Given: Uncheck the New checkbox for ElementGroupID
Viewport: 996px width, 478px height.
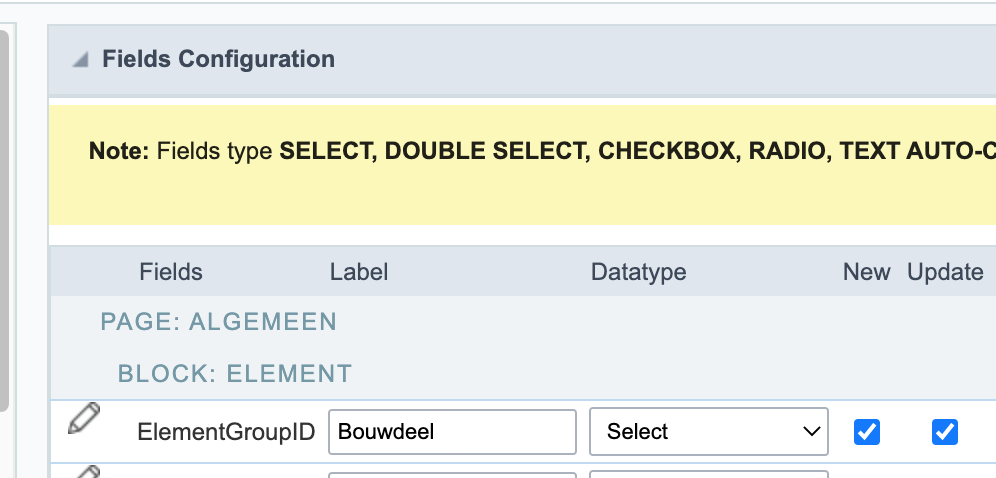Looking at the screenshot, I should click(x=866, y=432).
